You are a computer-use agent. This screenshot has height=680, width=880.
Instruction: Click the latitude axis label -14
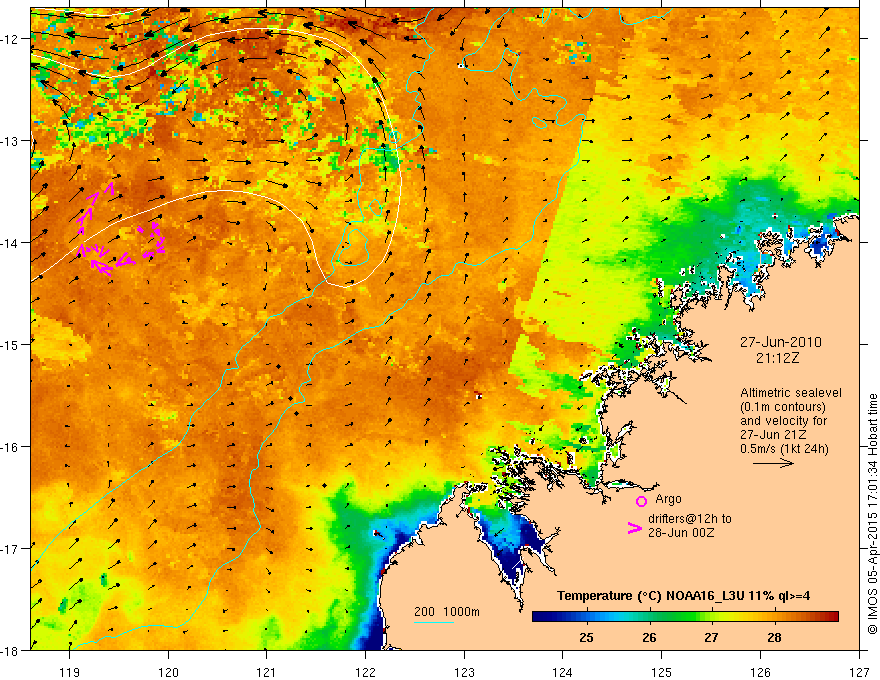tap(11, 243)
